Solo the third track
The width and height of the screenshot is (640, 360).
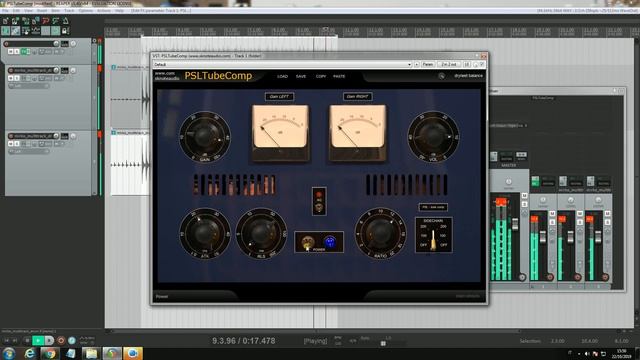coord(17,144)
